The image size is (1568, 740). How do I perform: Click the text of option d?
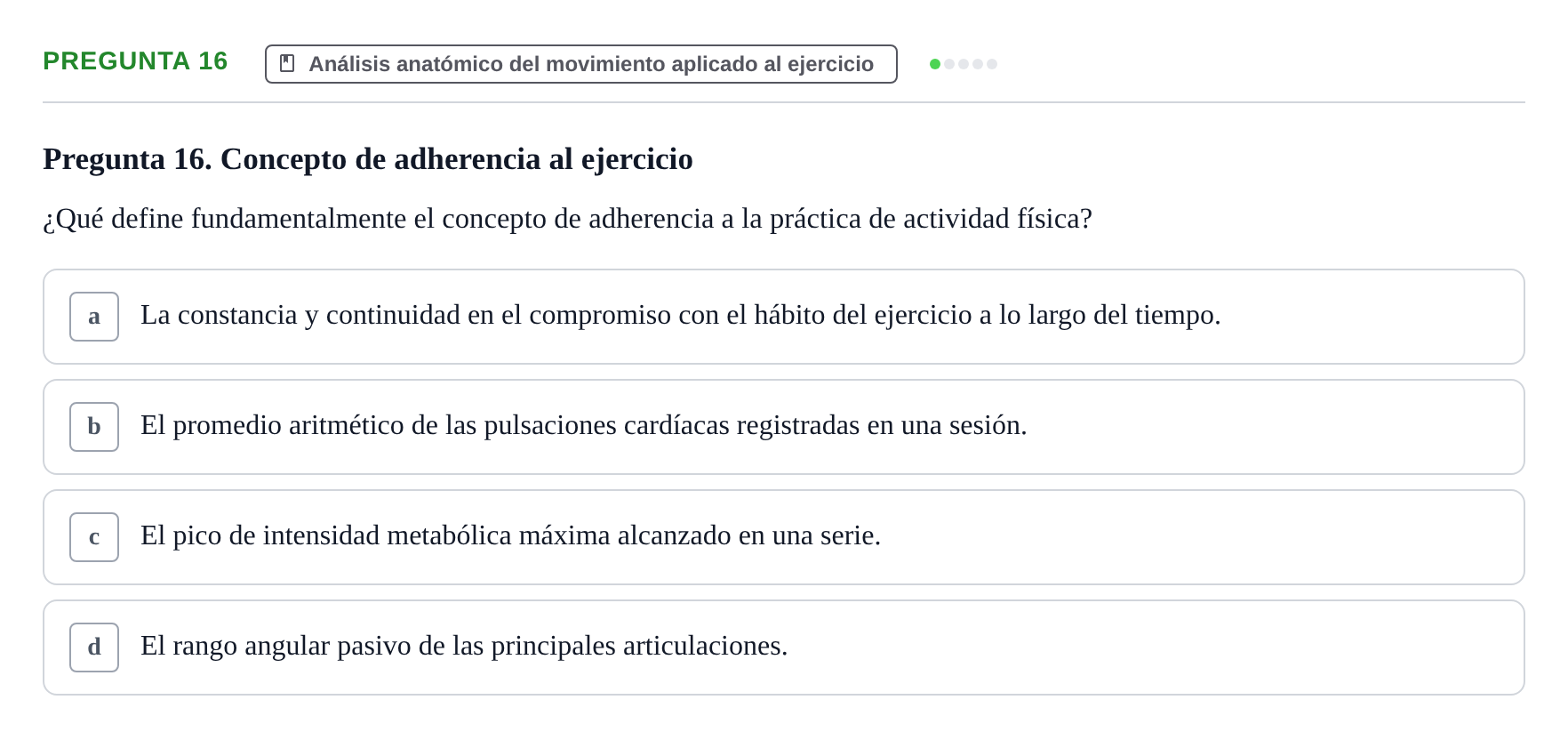[464, 646]
